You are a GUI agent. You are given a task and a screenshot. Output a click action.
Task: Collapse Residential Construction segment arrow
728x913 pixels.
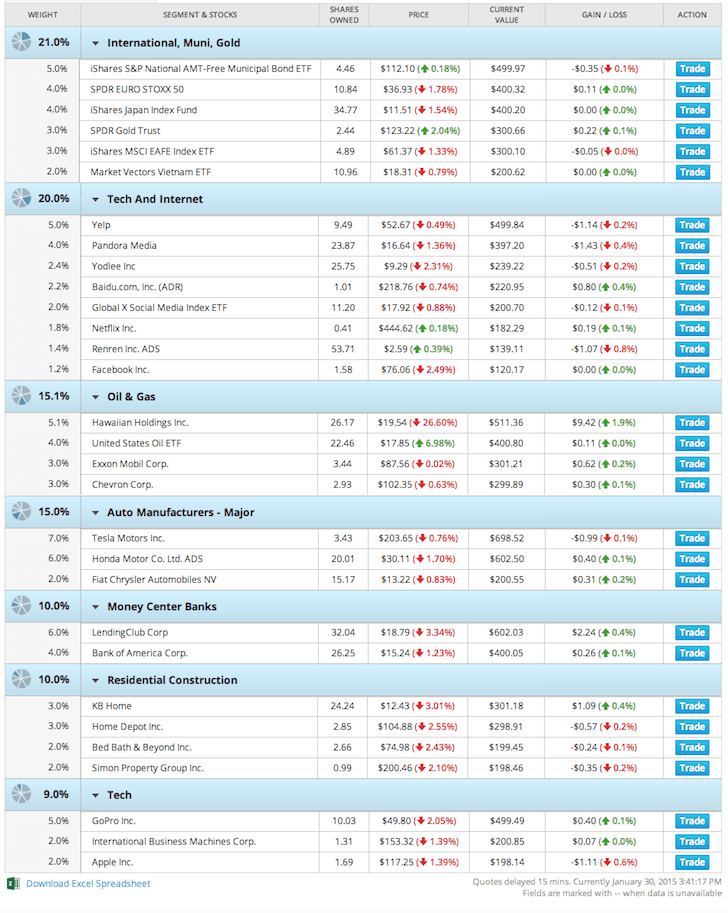[x=96, y=681]
